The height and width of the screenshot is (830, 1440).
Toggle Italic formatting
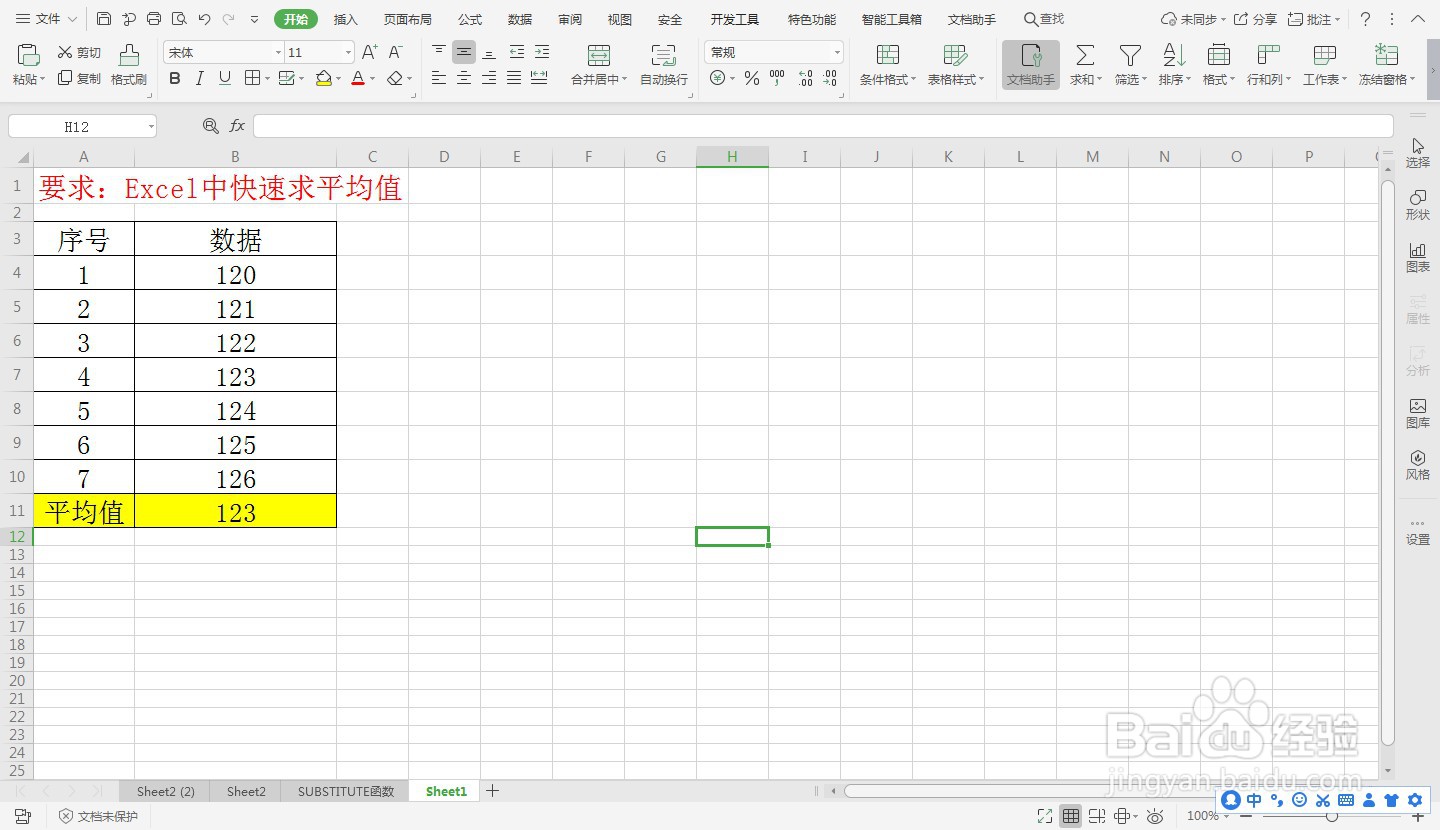click(x=200, y=78)
